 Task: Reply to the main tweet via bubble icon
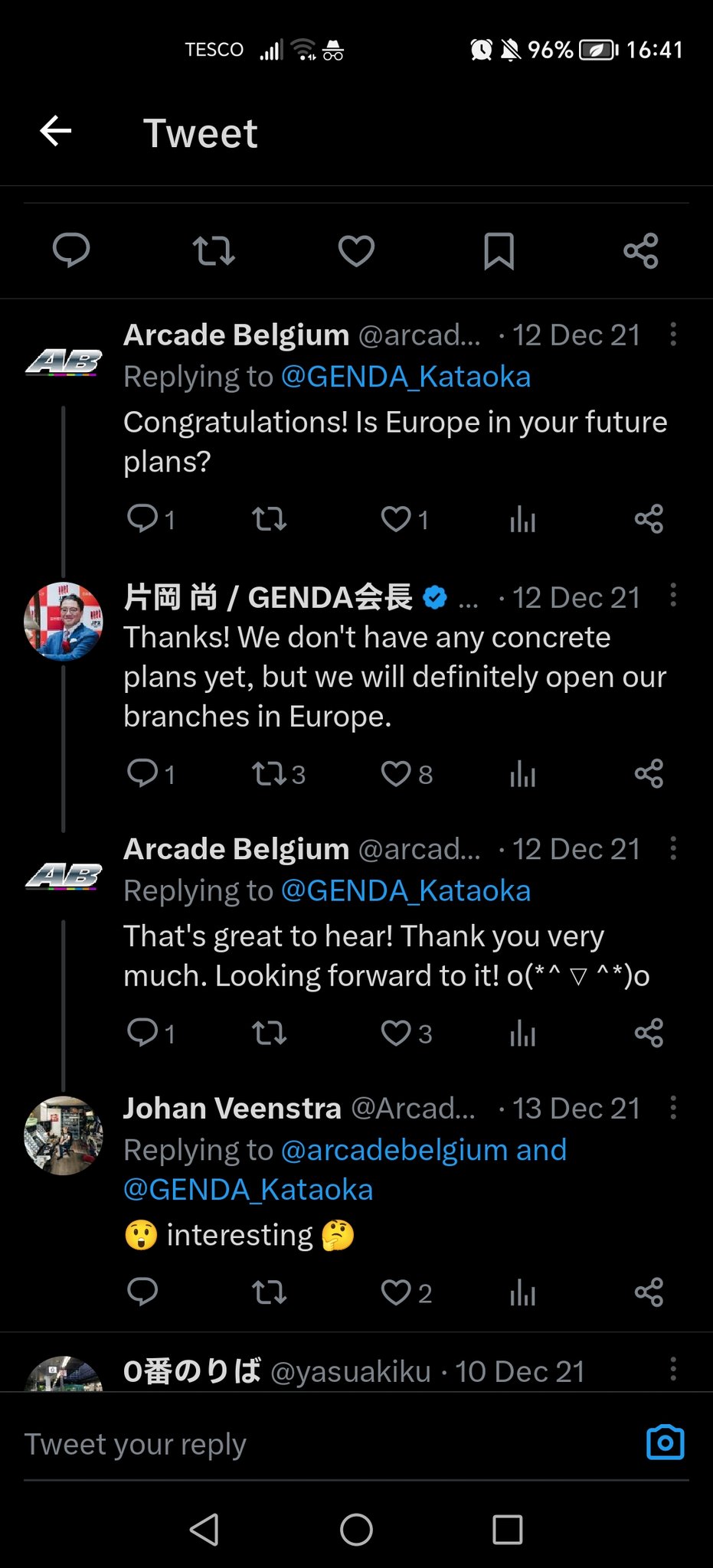point(71,251)
